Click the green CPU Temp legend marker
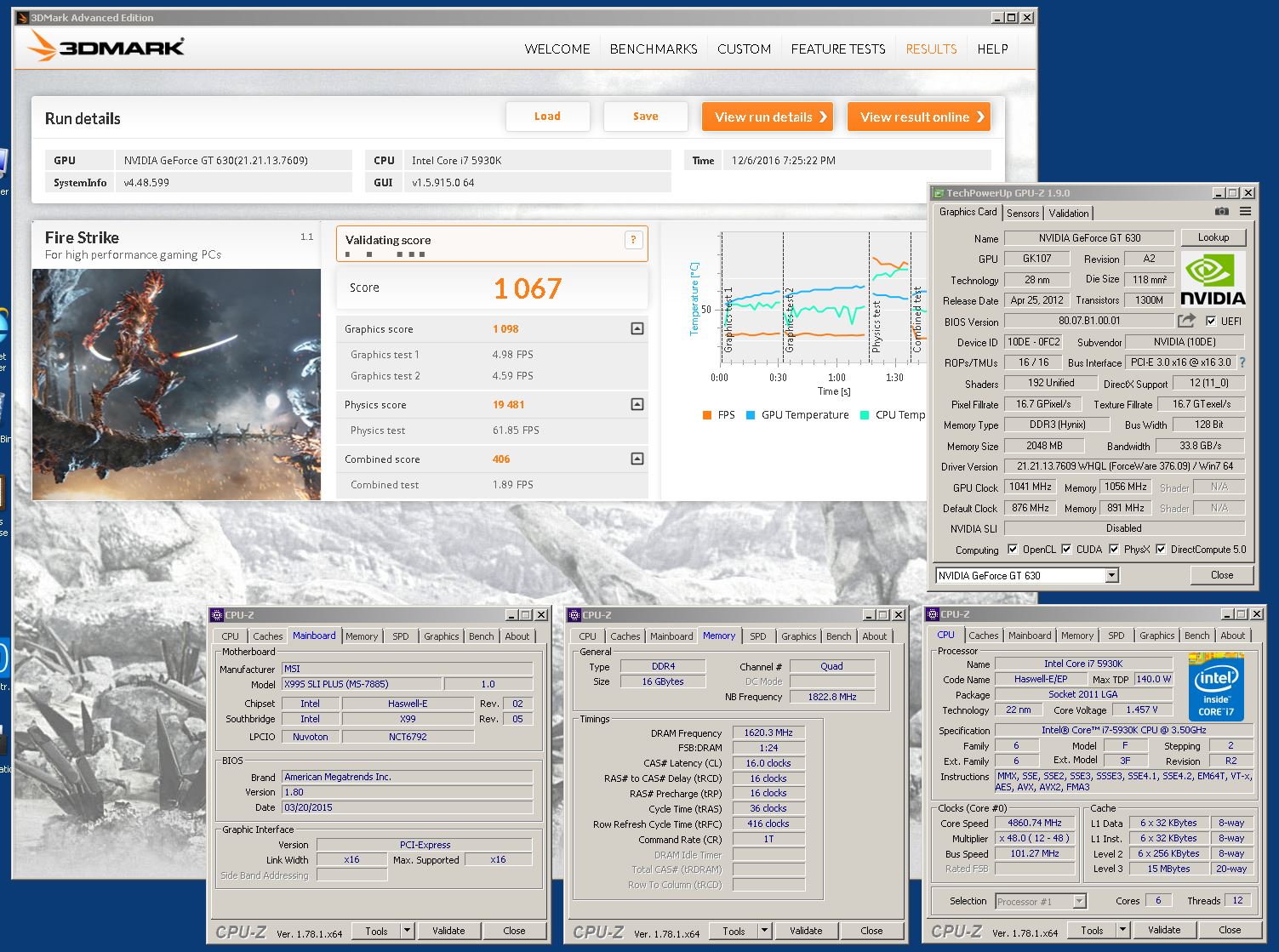 [x=865, y=415]
